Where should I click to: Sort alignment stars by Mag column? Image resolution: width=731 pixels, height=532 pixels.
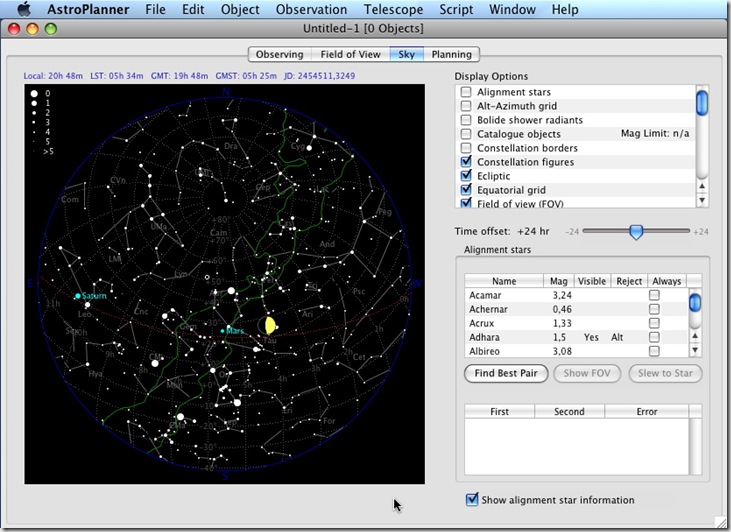click(x=559, y=281)
